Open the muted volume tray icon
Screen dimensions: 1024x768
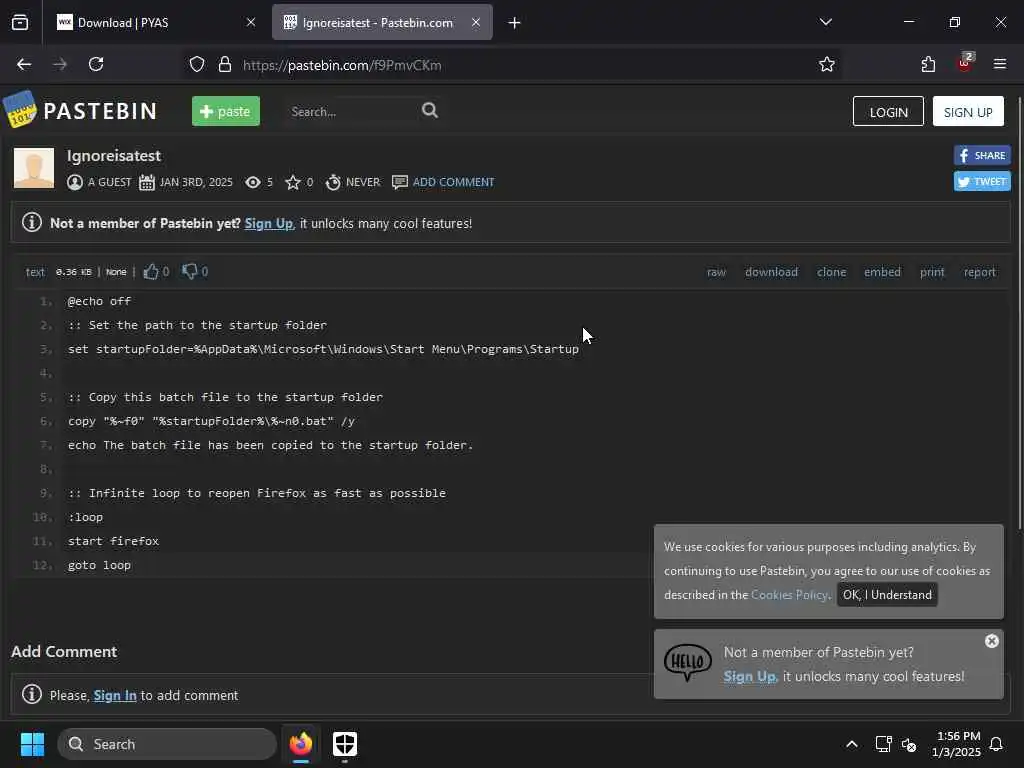(x=909, y=744)
